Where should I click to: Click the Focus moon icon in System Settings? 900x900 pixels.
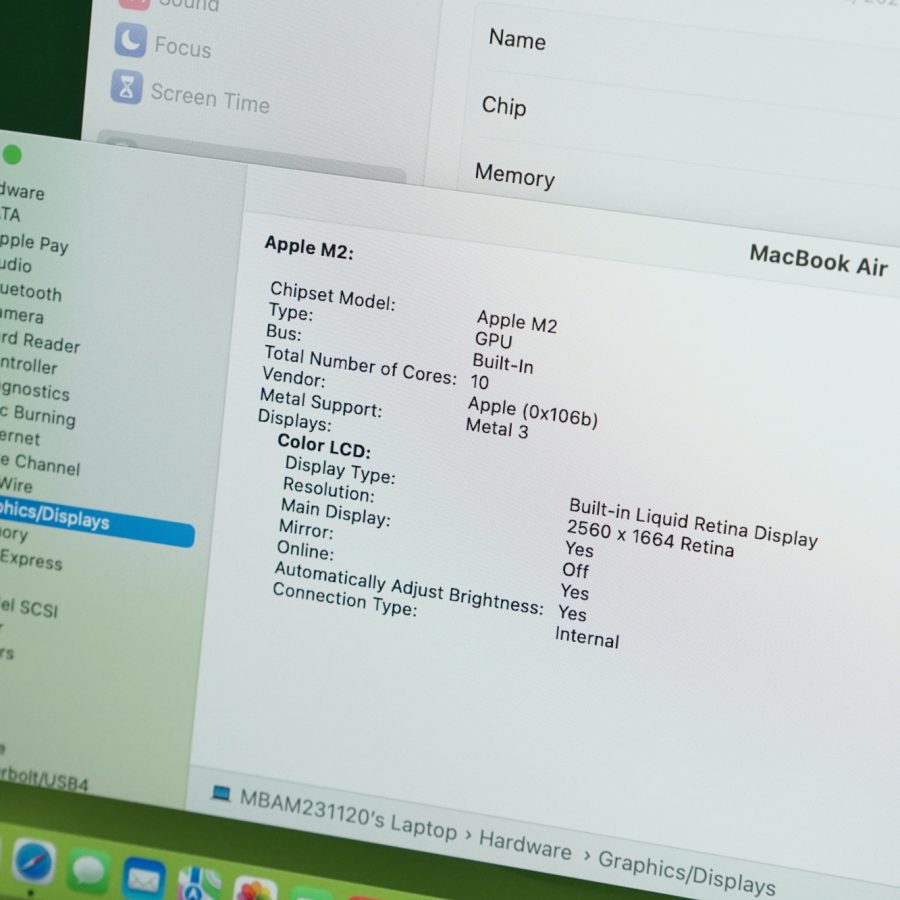coord(131,40)
